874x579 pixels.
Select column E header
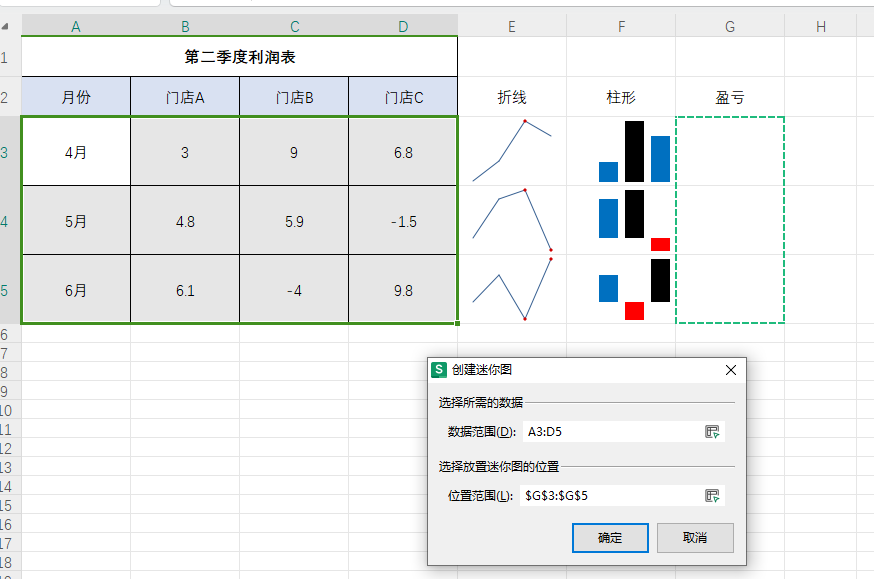click(512, 26)
